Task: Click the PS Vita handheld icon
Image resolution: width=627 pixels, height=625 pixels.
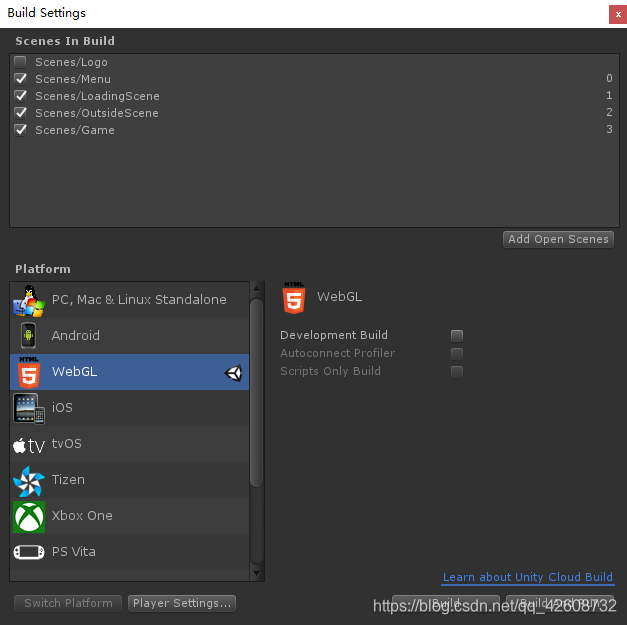Action: click(29, 552)
